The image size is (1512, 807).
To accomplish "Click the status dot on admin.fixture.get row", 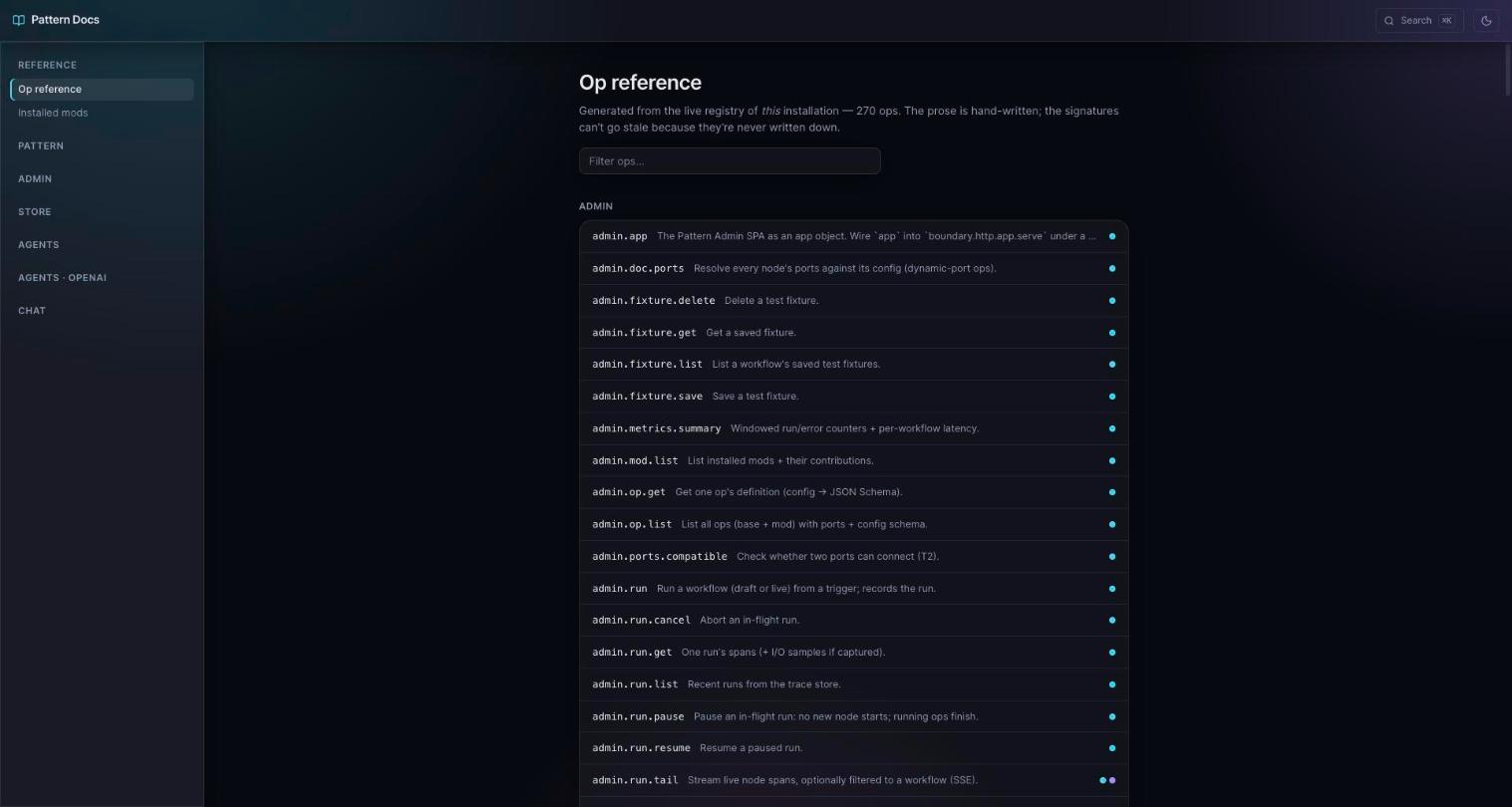I will (x=1112, y=333).
